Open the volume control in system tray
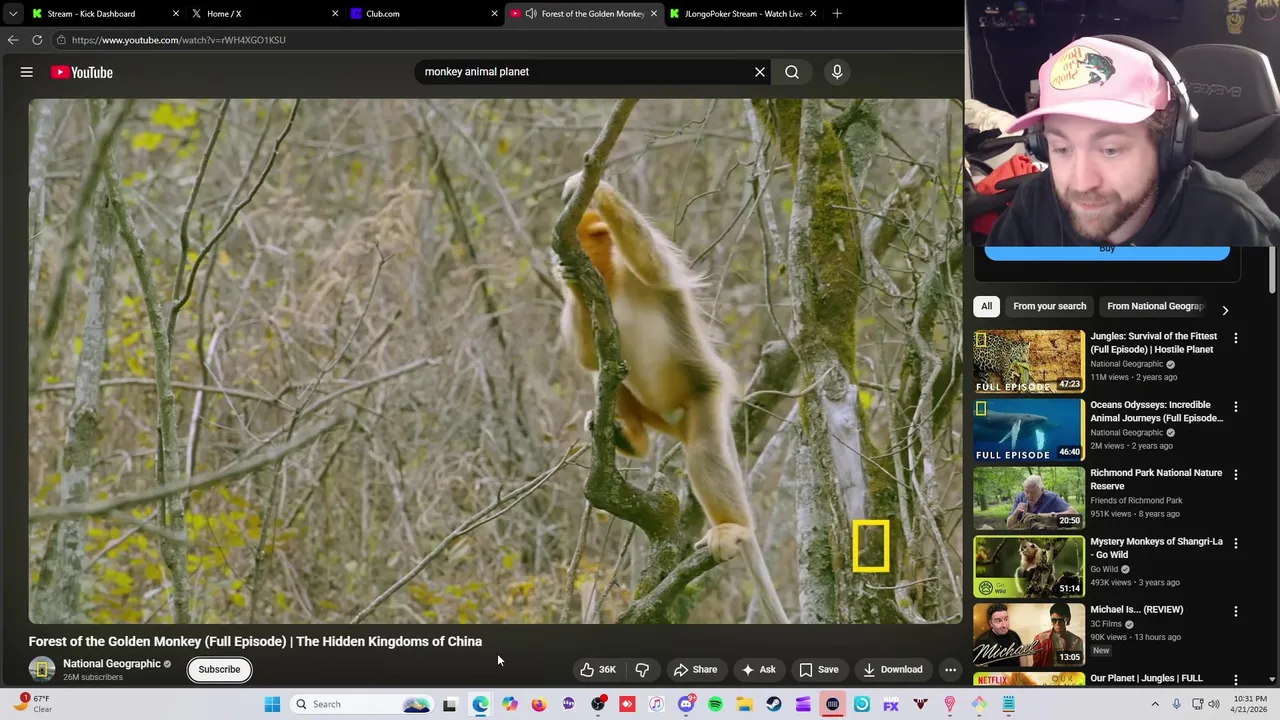The width and height of the screenshot is (1280, 720). tap(1214, 704)
